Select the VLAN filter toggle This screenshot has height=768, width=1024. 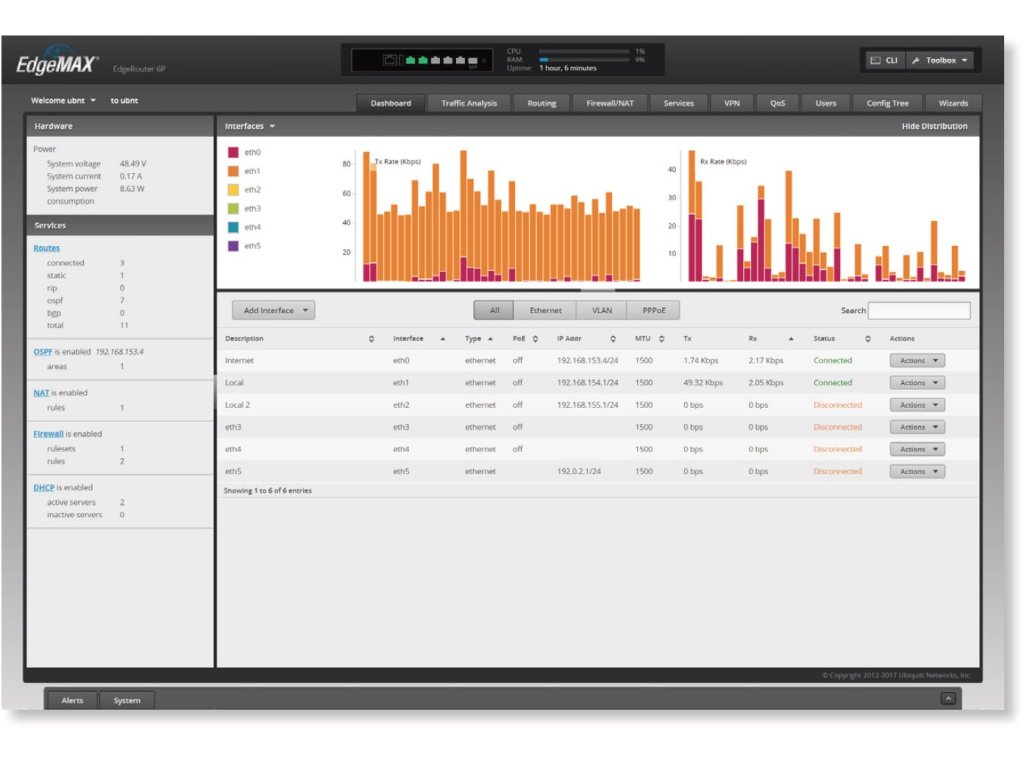(601, 311)
